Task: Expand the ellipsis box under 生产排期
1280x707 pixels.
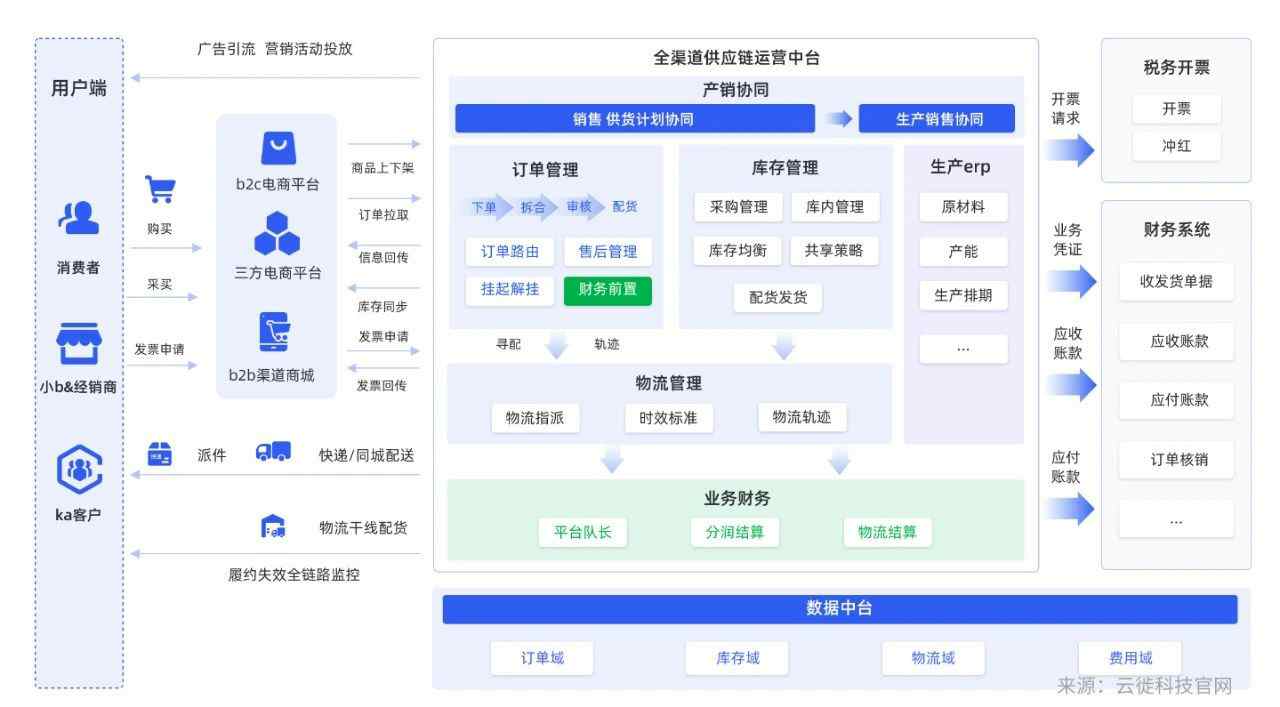Action: pyautogui.click(x=963, y=348)
